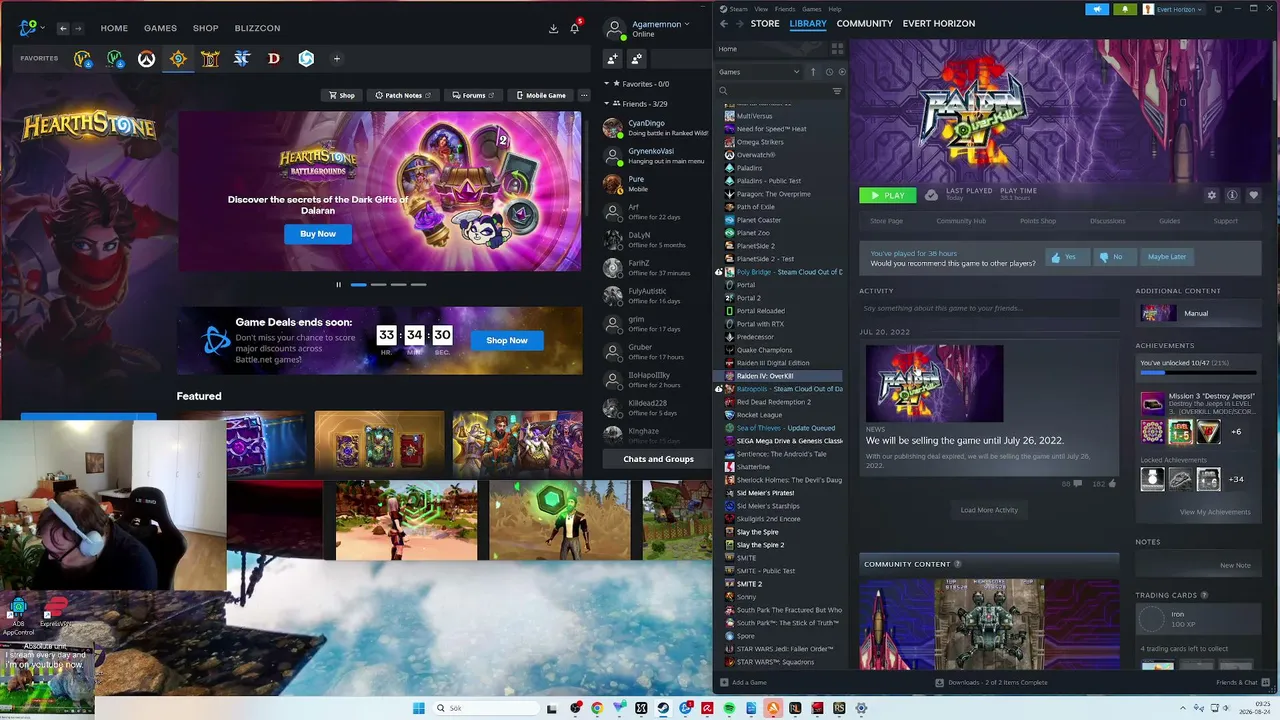
Task: Collapse the Friends 3/29 group
Action: coord(606,104)
